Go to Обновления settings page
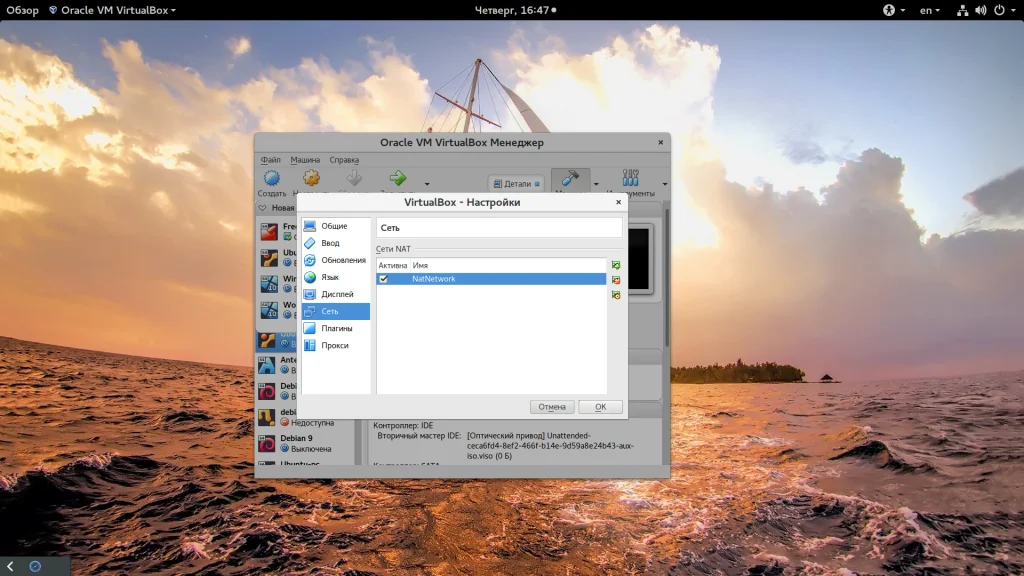The height and width of the screenshot is (576, 1024). [x=342, y=260]
